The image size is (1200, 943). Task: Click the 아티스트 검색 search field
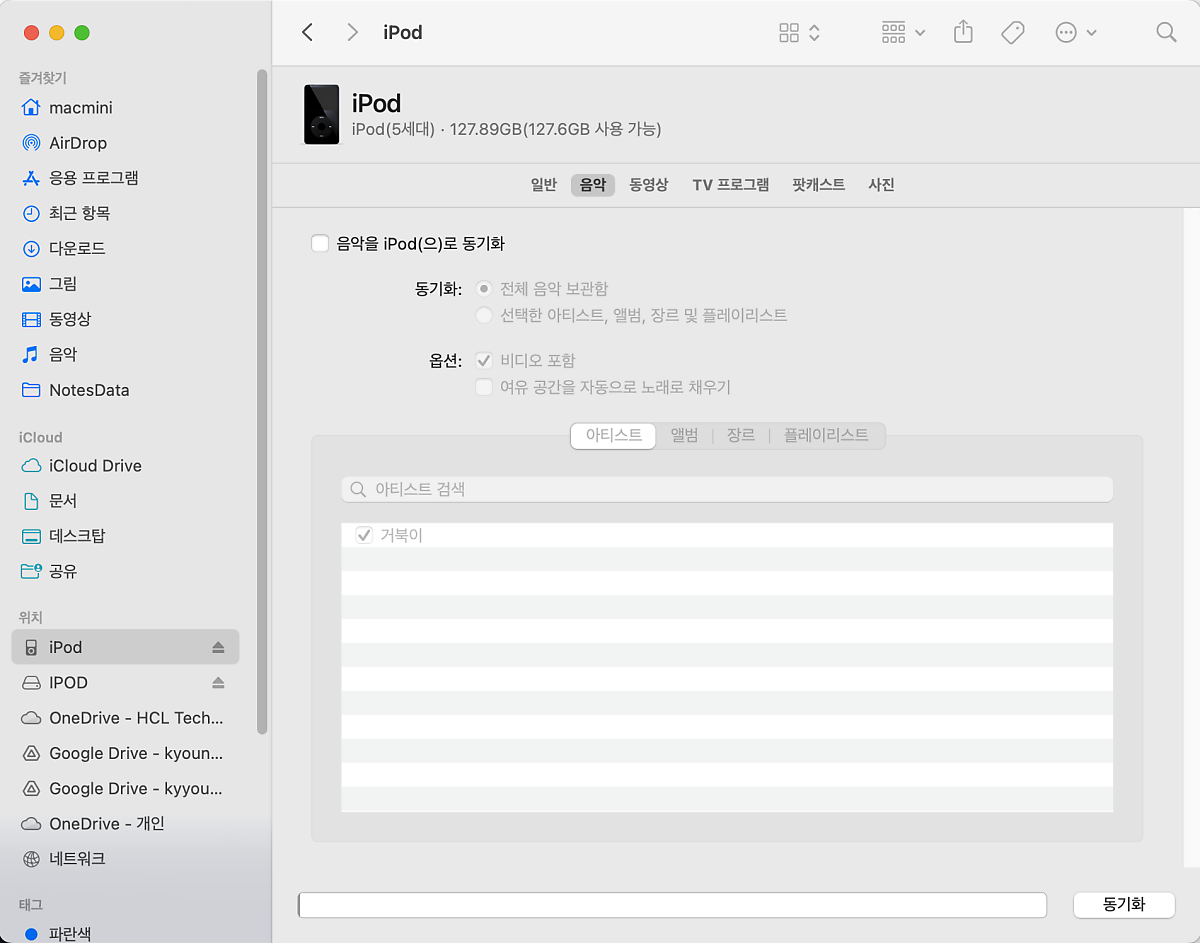727,489
